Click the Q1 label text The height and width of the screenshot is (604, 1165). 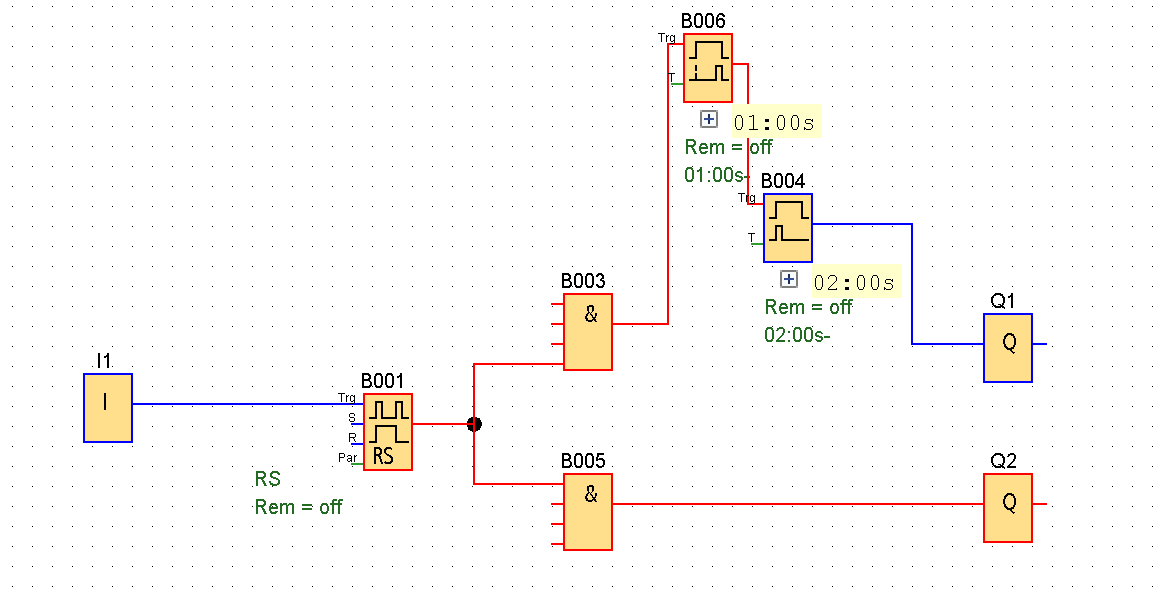tap(1002, 301)
